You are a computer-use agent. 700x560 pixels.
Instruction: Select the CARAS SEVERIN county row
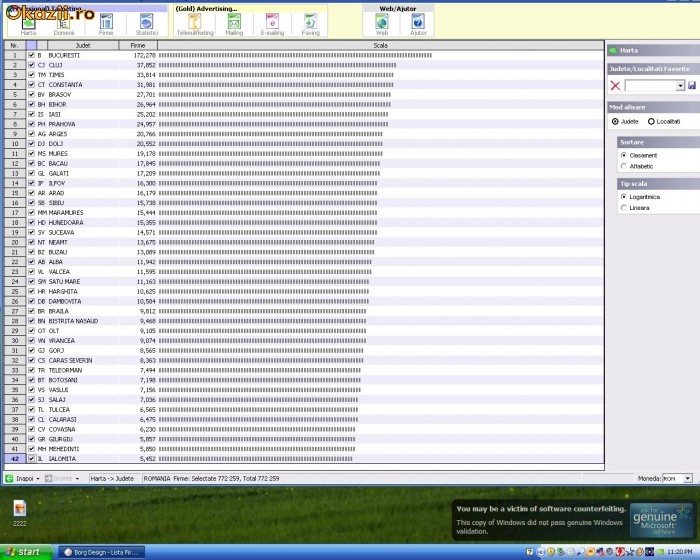pos(315,360)
